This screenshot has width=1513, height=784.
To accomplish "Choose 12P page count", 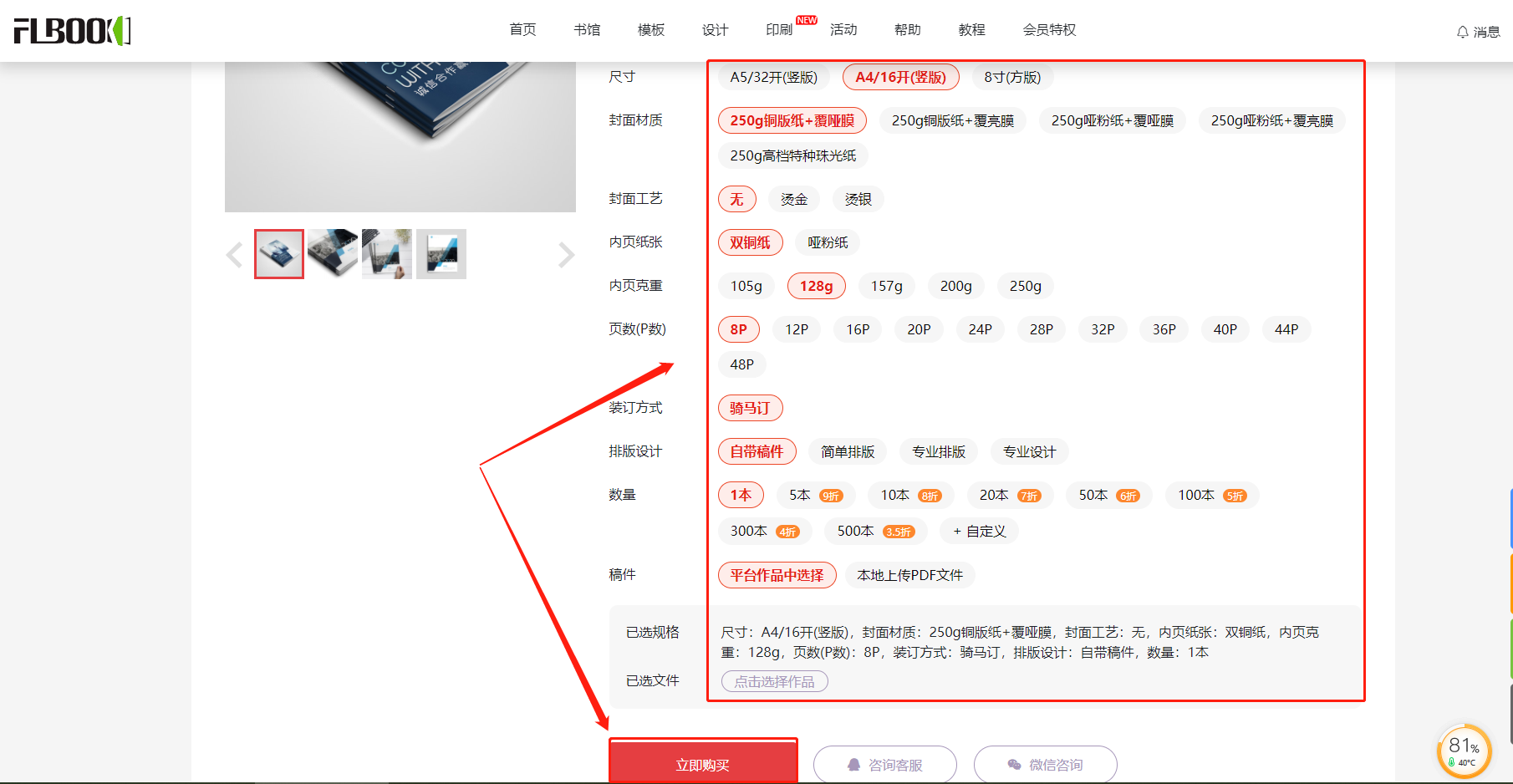I will click(x=797, y=329).
